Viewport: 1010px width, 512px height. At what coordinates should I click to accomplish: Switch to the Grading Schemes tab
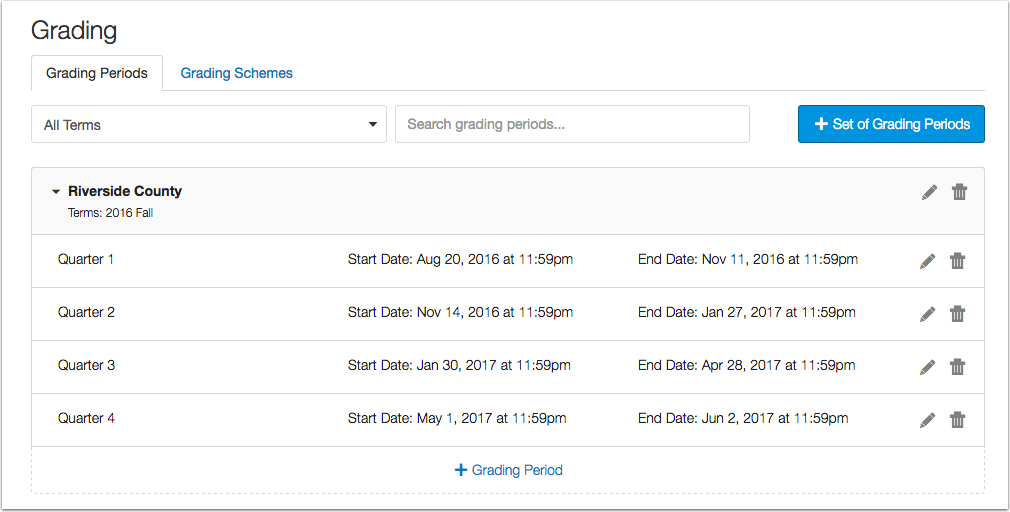(x=236, y=73)
